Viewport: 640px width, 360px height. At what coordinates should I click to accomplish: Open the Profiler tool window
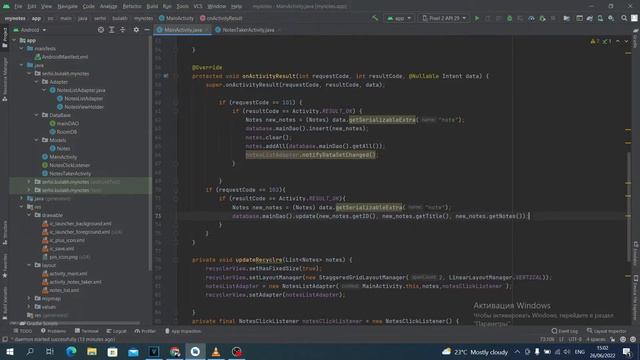145,331
